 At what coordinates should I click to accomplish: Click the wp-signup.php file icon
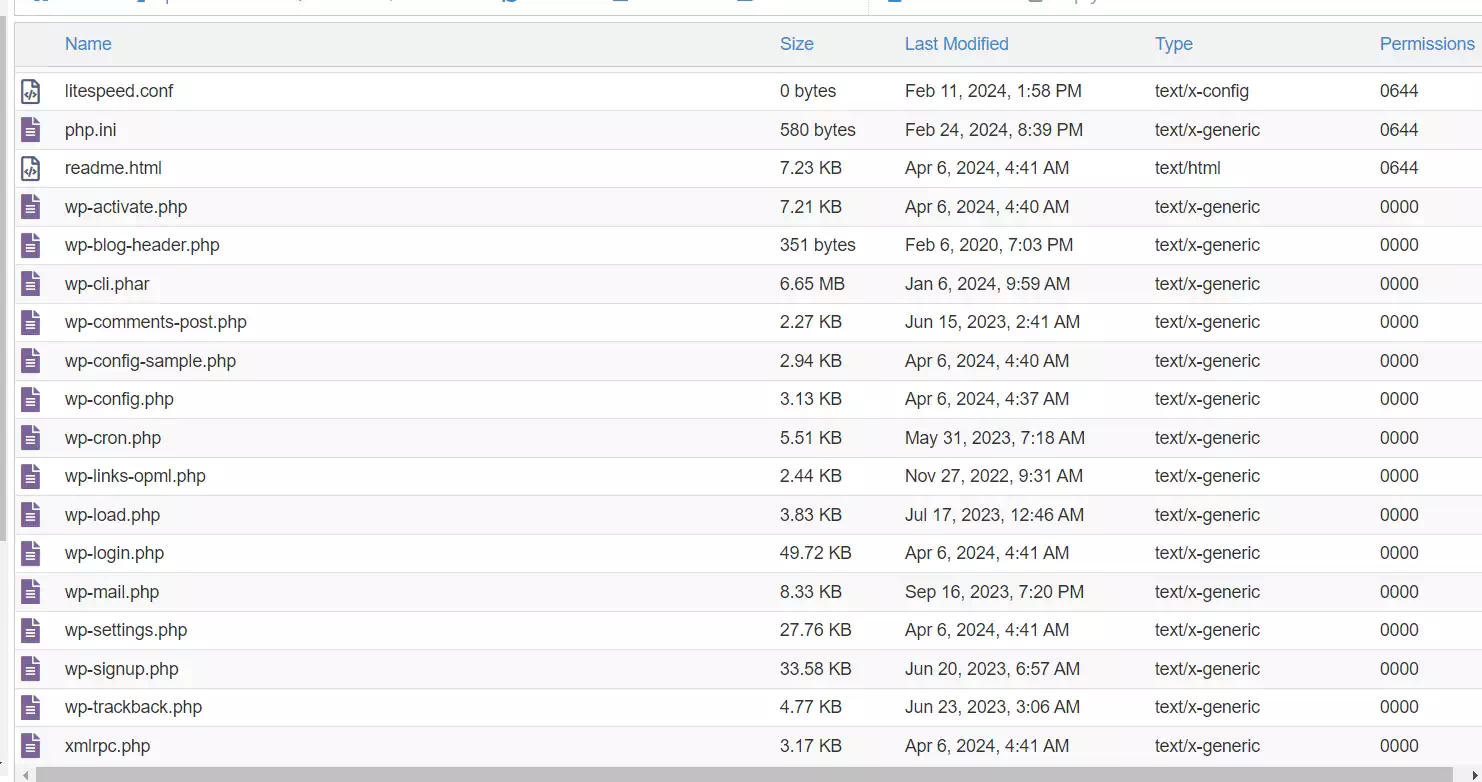(x=31, y=669)
